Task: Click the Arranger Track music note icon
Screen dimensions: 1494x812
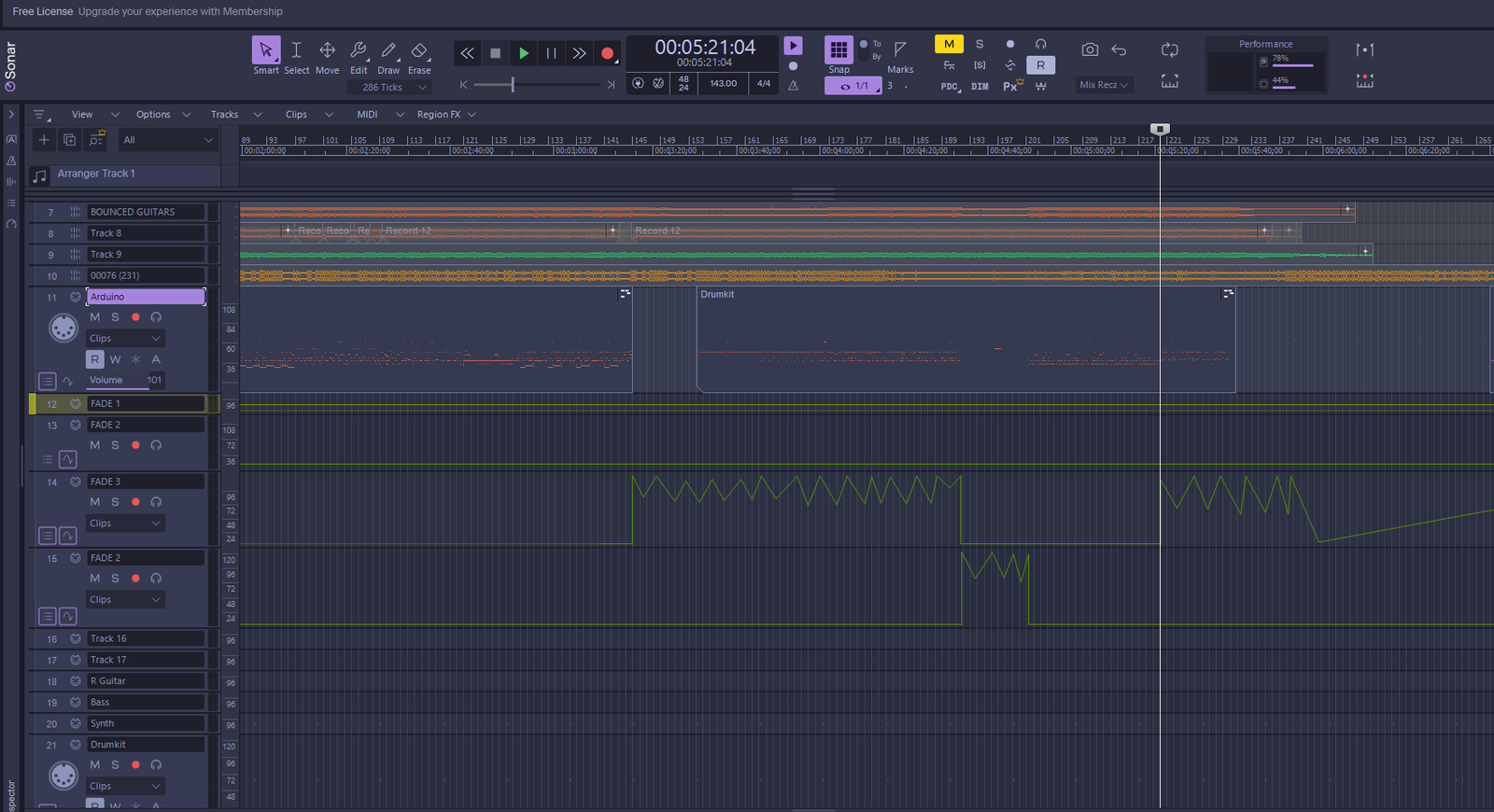Action: pyautogui.click(x=39, y=175)
